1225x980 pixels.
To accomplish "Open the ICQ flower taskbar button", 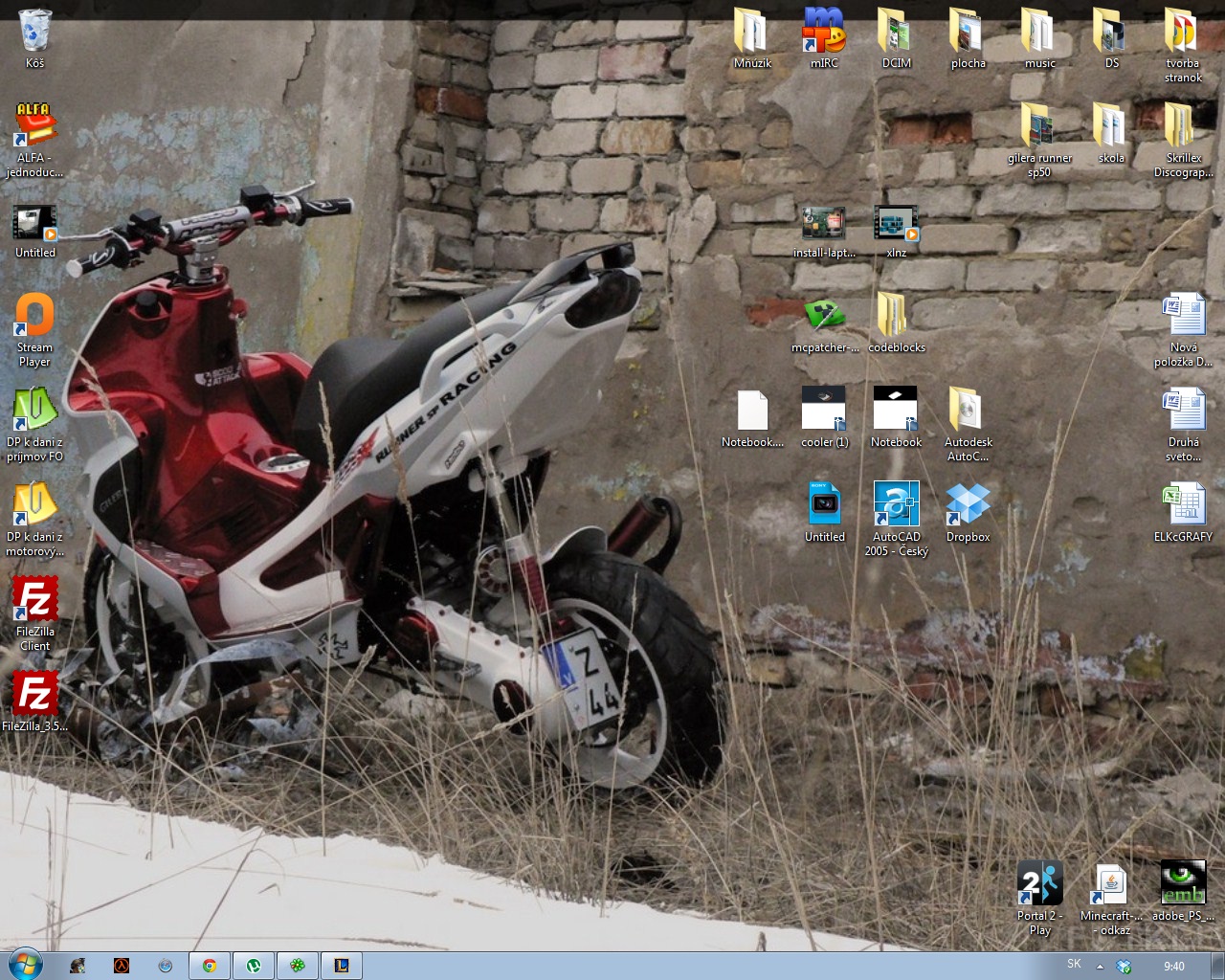I will click(x=297, y=966).
